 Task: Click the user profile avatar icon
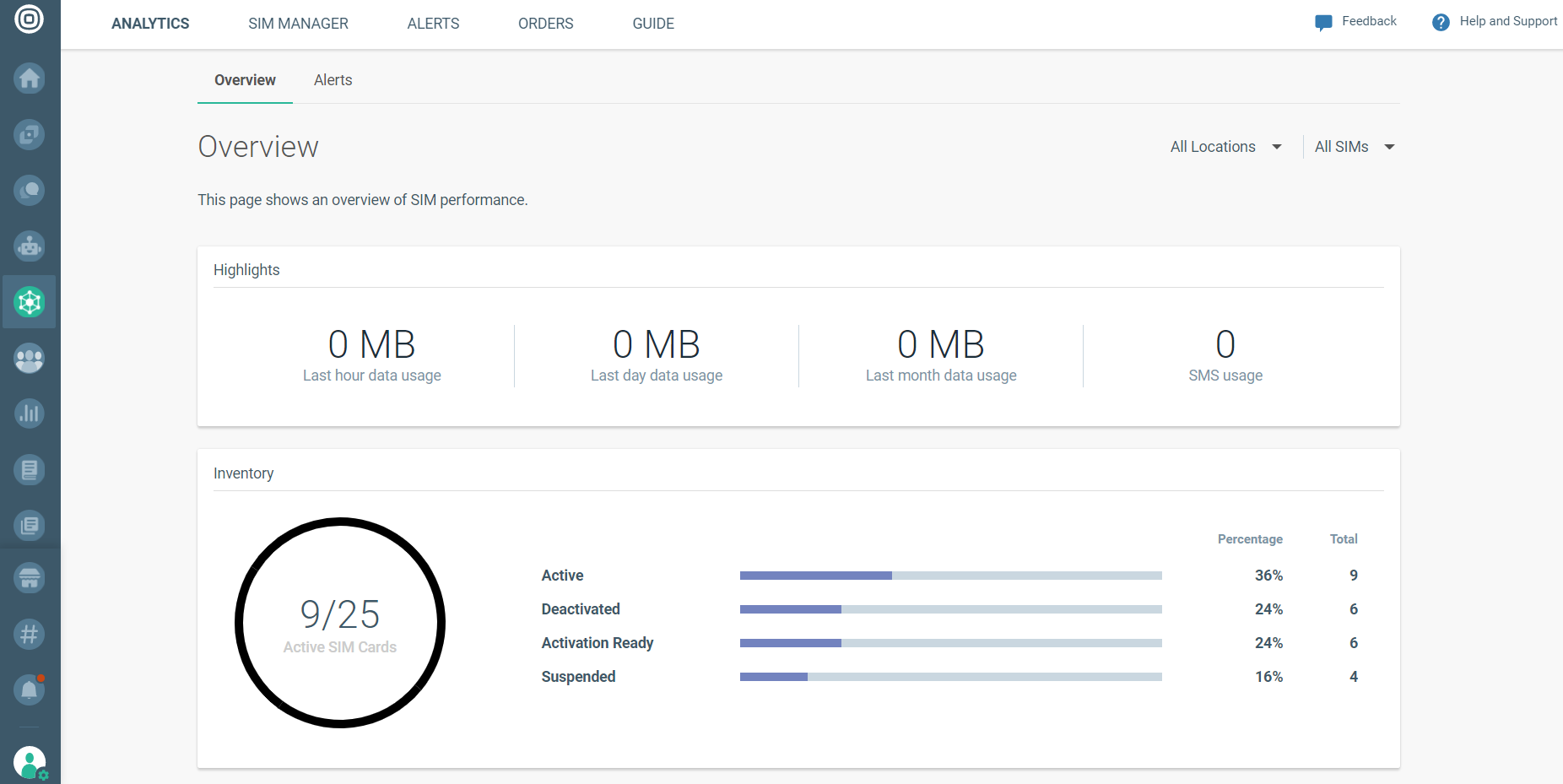tap(30, 763)
